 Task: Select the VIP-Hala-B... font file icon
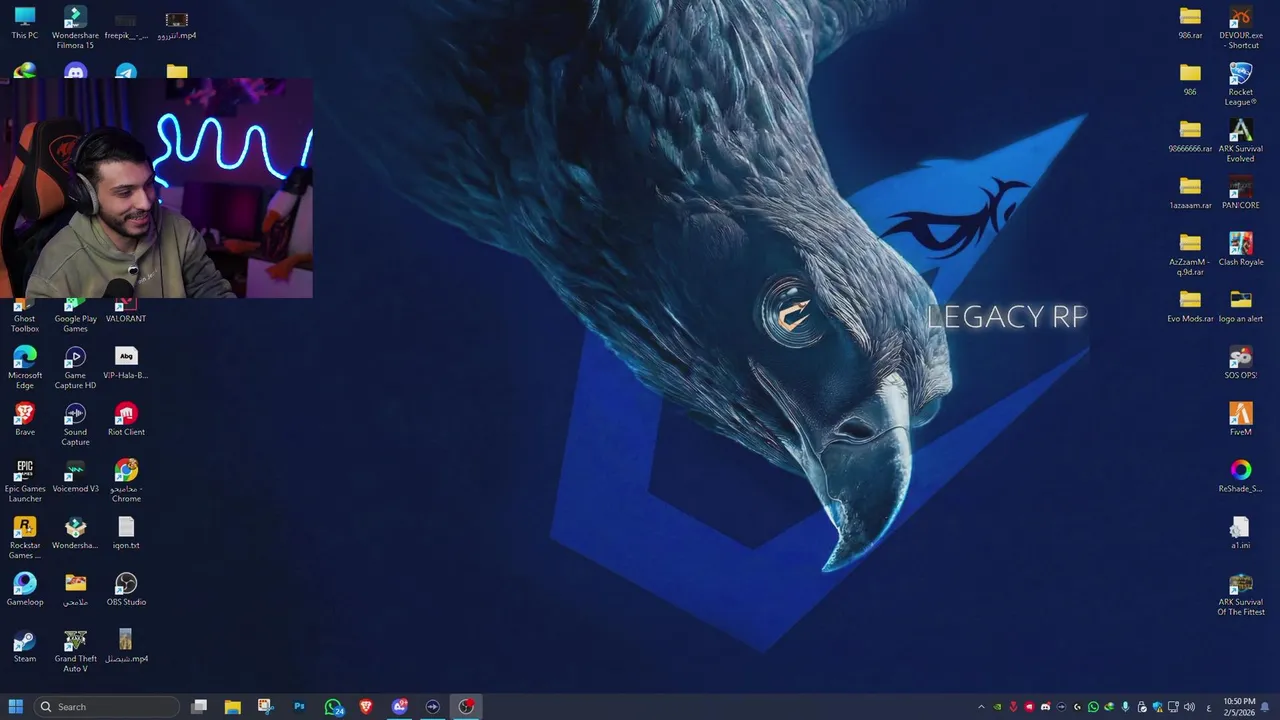126,363
